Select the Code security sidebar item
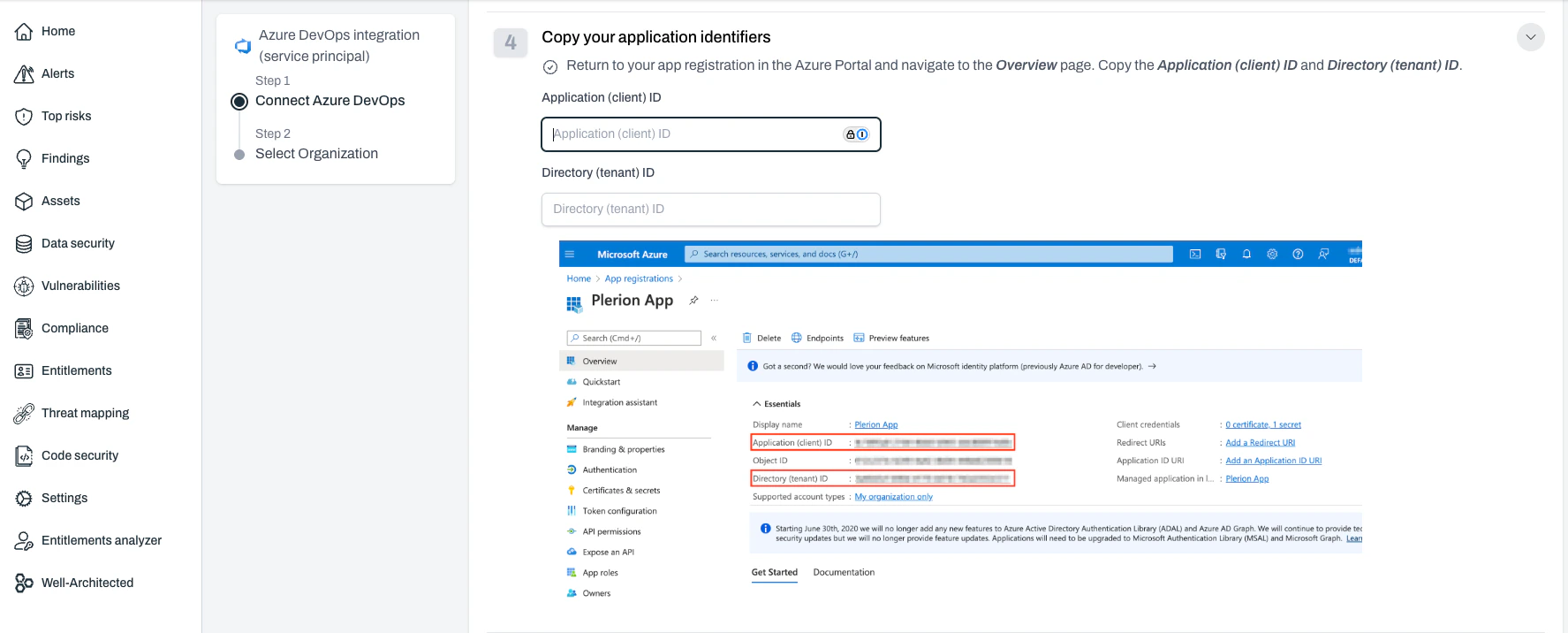1568x633 pixels. point(79,455)
